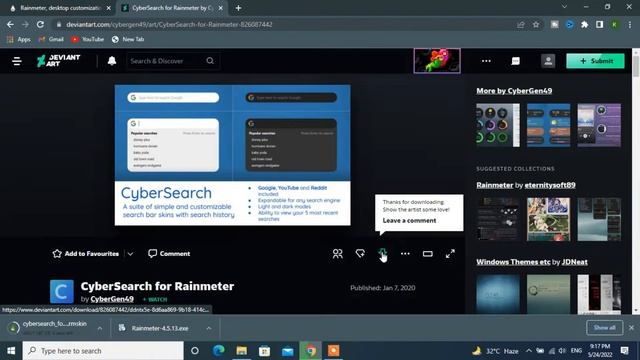Open the JDNeat profile link
The height and width of the screenshot is (360, 640).
tap(574, 262)
